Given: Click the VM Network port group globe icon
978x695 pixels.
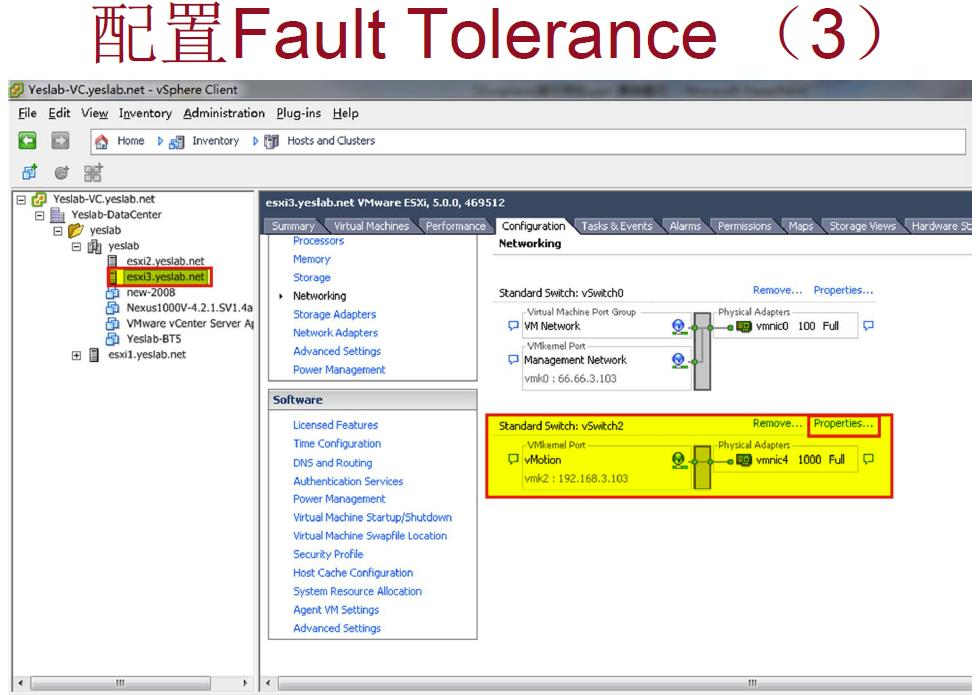Looking at the screenshot, I should pos(679,326).
